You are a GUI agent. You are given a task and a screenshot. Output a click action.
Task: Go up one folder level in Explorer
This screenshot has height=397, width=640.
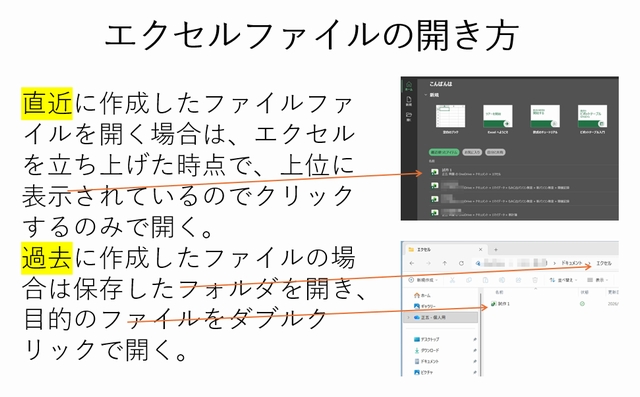tap(444, 263)
